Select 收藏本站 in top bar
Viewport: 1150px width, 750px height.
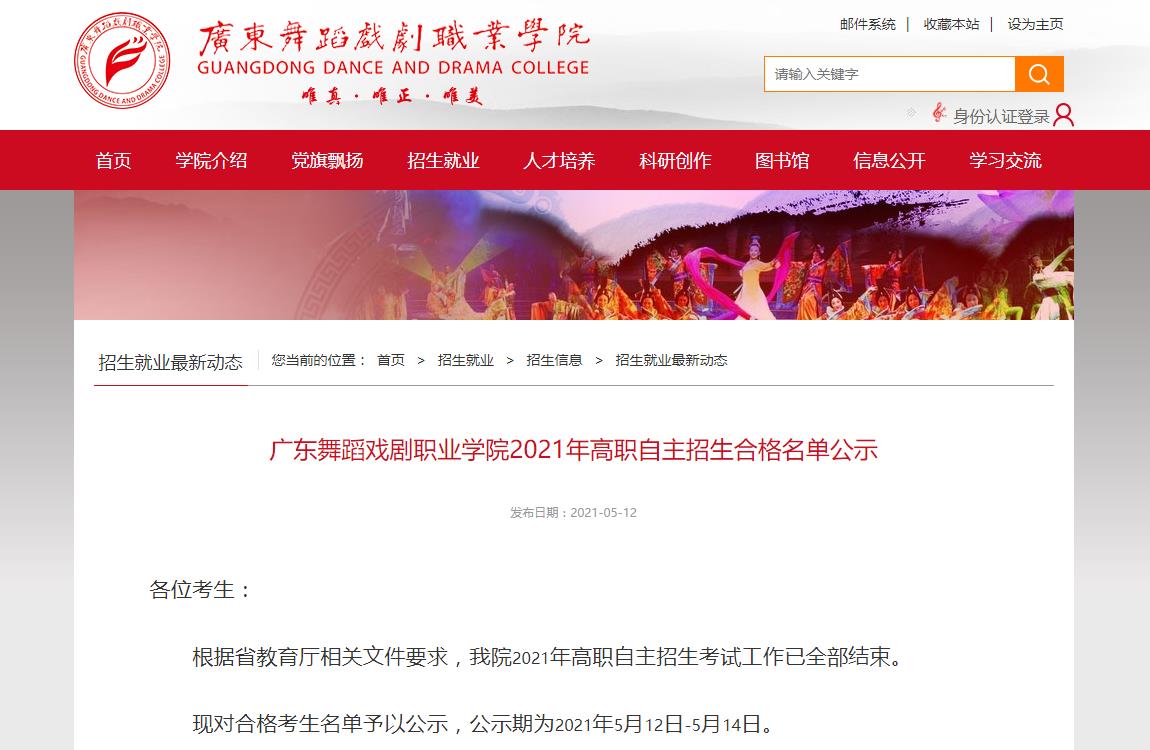(x=951, y=24)
